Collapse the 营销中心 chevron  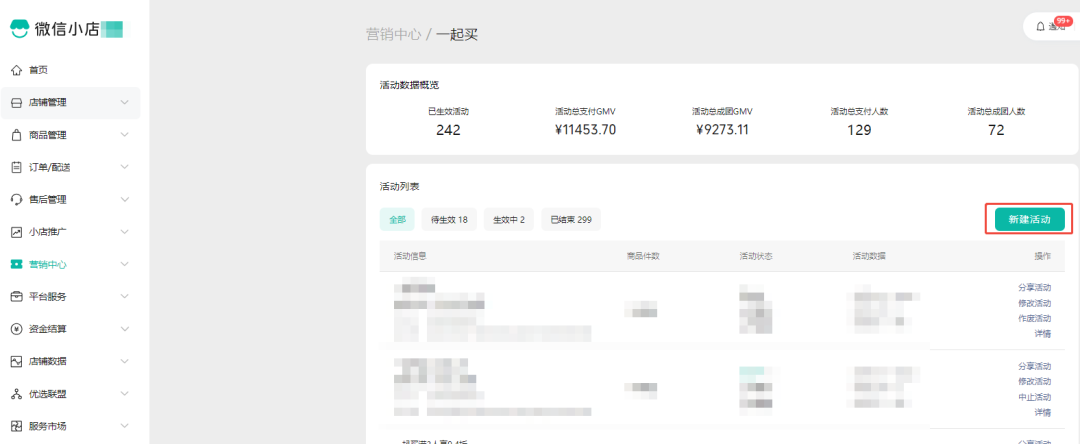click(x=125, y=264)
